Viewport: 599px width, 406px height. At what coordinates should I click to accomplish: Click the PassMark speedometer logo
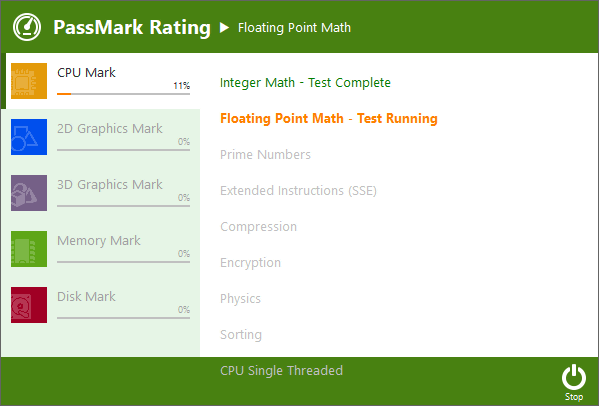pos(27,27)
